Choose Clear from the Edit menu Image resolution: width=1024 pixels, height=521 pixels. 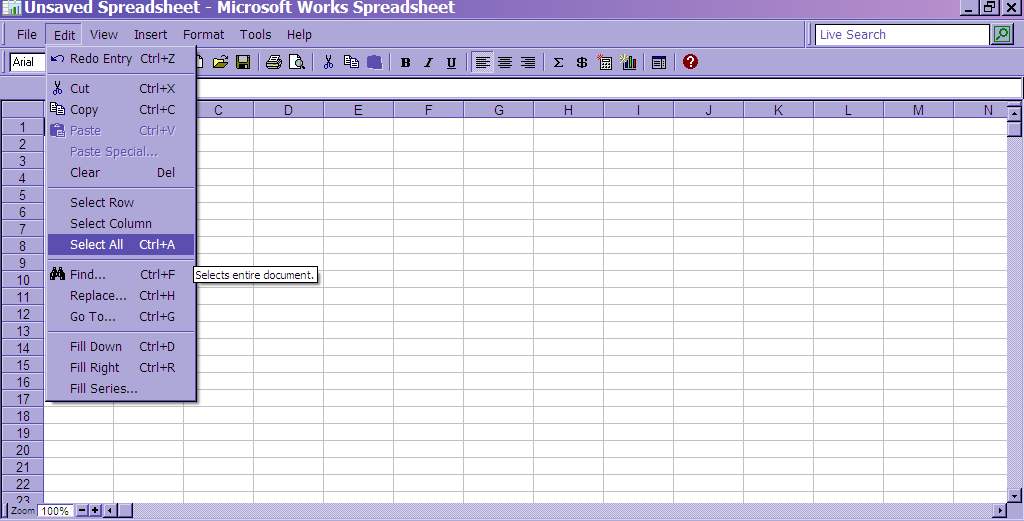point(121,172)
